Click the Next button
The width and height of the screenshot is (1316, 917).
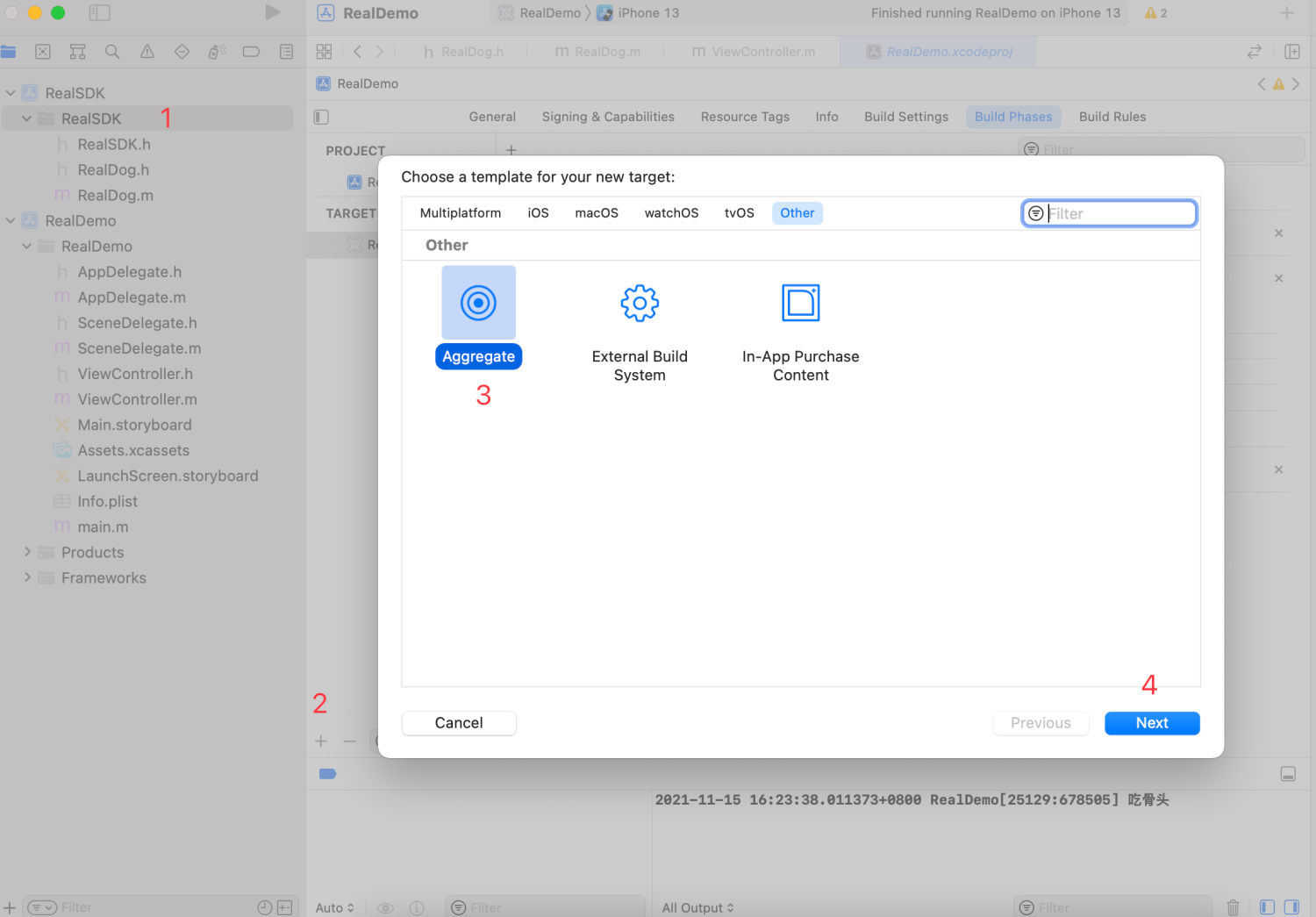coord(1152,723)
